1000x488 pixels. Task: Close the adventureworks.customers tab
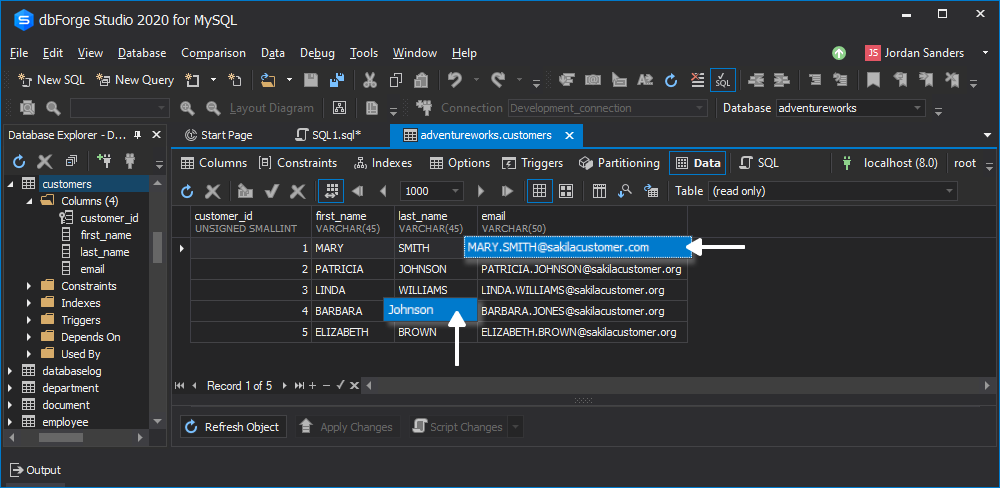tap(570, 135)
